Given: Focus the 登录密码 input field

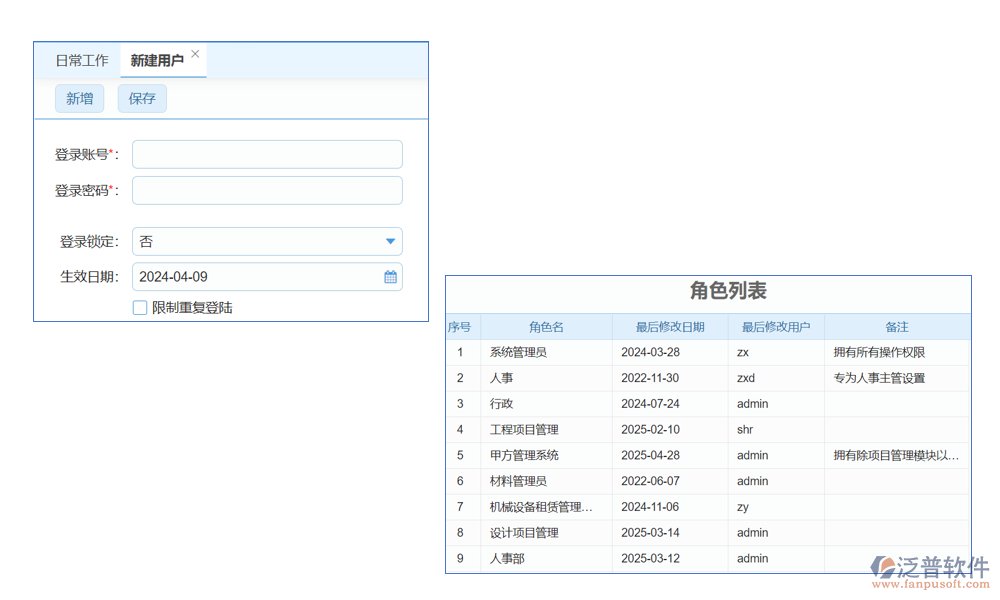Looking at the screenshot, I should pyautogui.click(x=267, y=191).
